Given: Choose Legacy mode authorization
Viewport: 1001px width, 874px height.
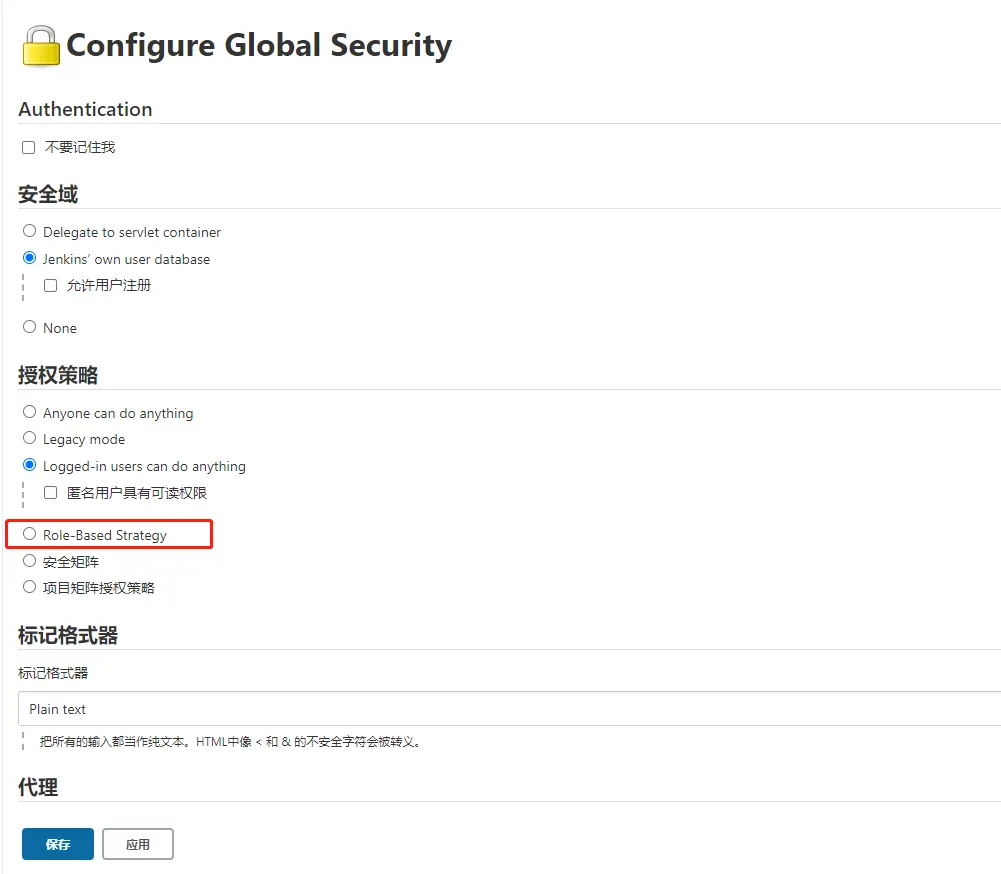Looking at the screenshot, I should [30, 438].
